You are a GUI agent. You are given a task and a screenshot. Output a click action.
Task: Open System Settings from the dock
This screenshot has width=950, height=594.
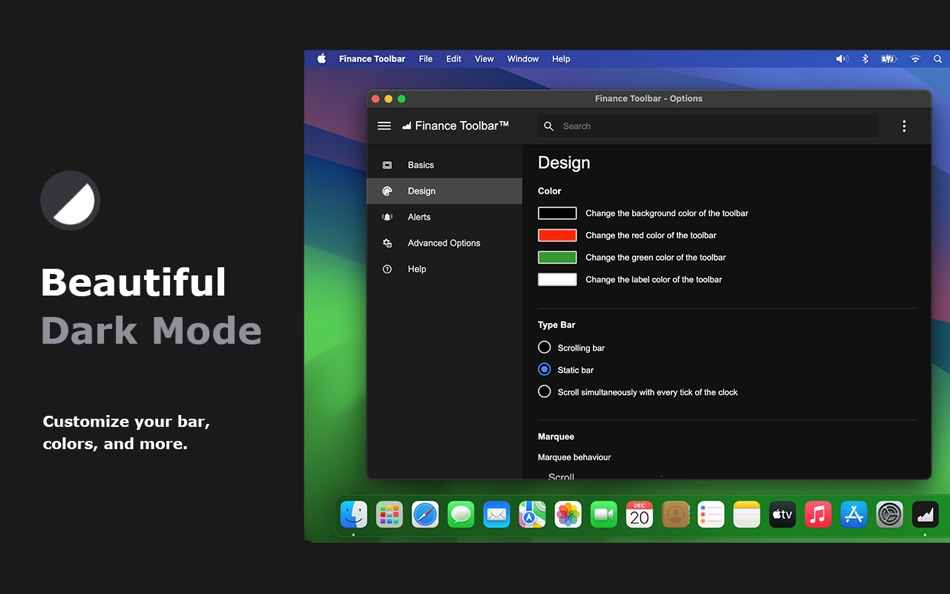[x=889, y=515]
